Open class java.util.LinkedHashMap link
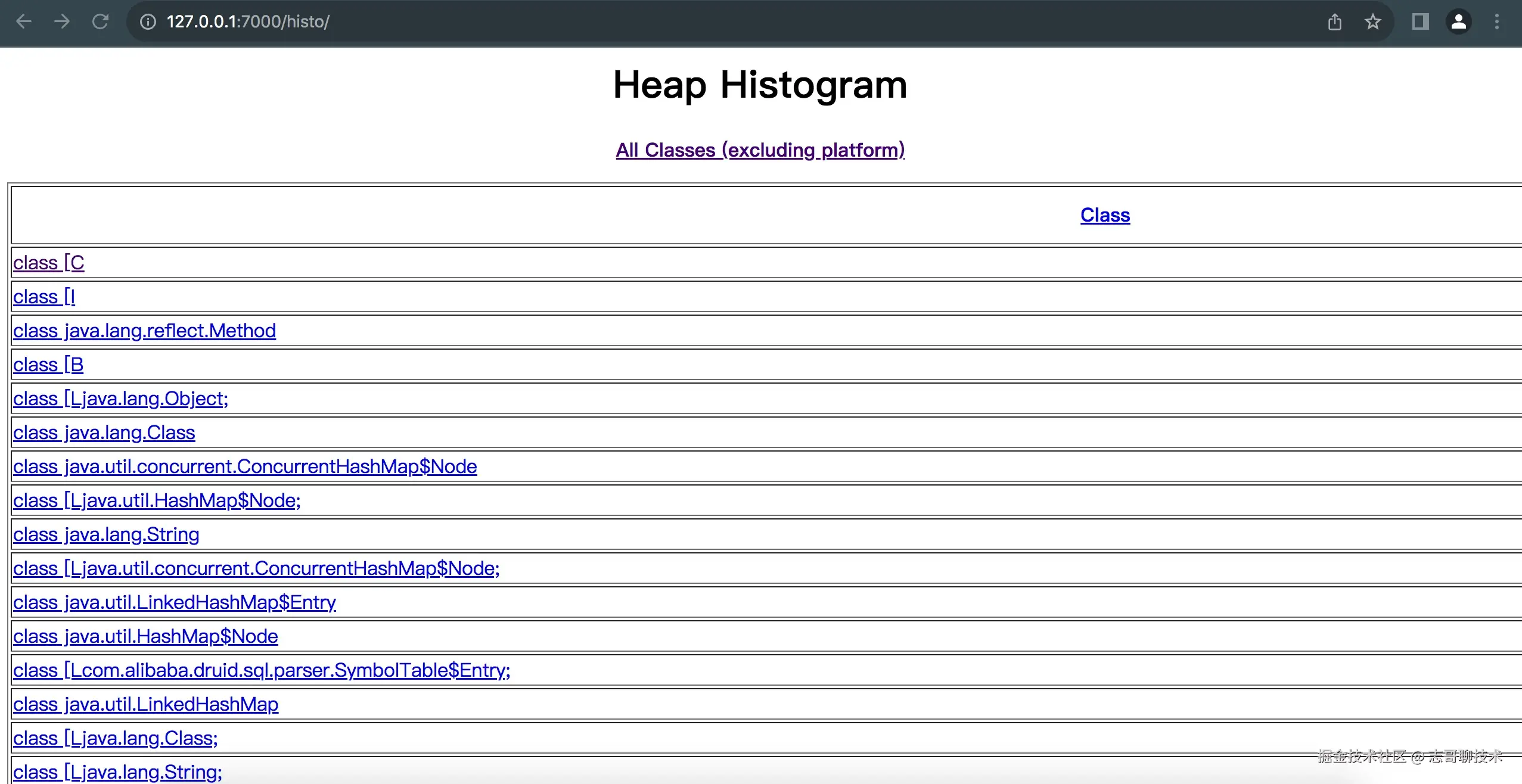Viewport: 1522px width, 784px height. (145, 704)
